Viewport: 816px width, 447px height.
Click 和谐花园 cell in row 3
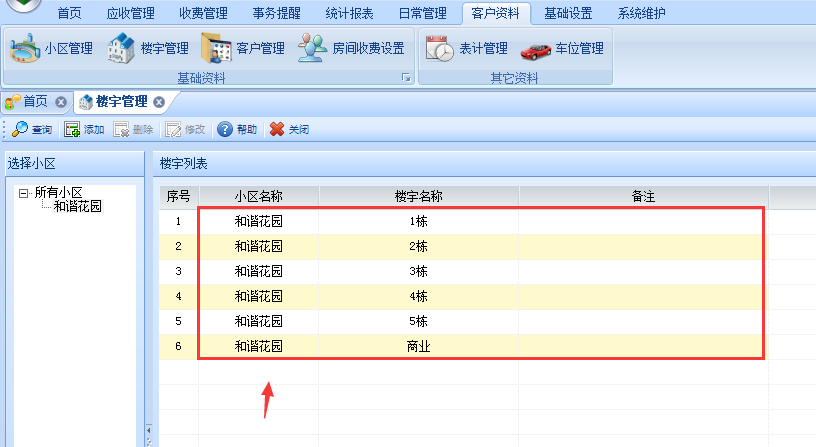[259, 271]
